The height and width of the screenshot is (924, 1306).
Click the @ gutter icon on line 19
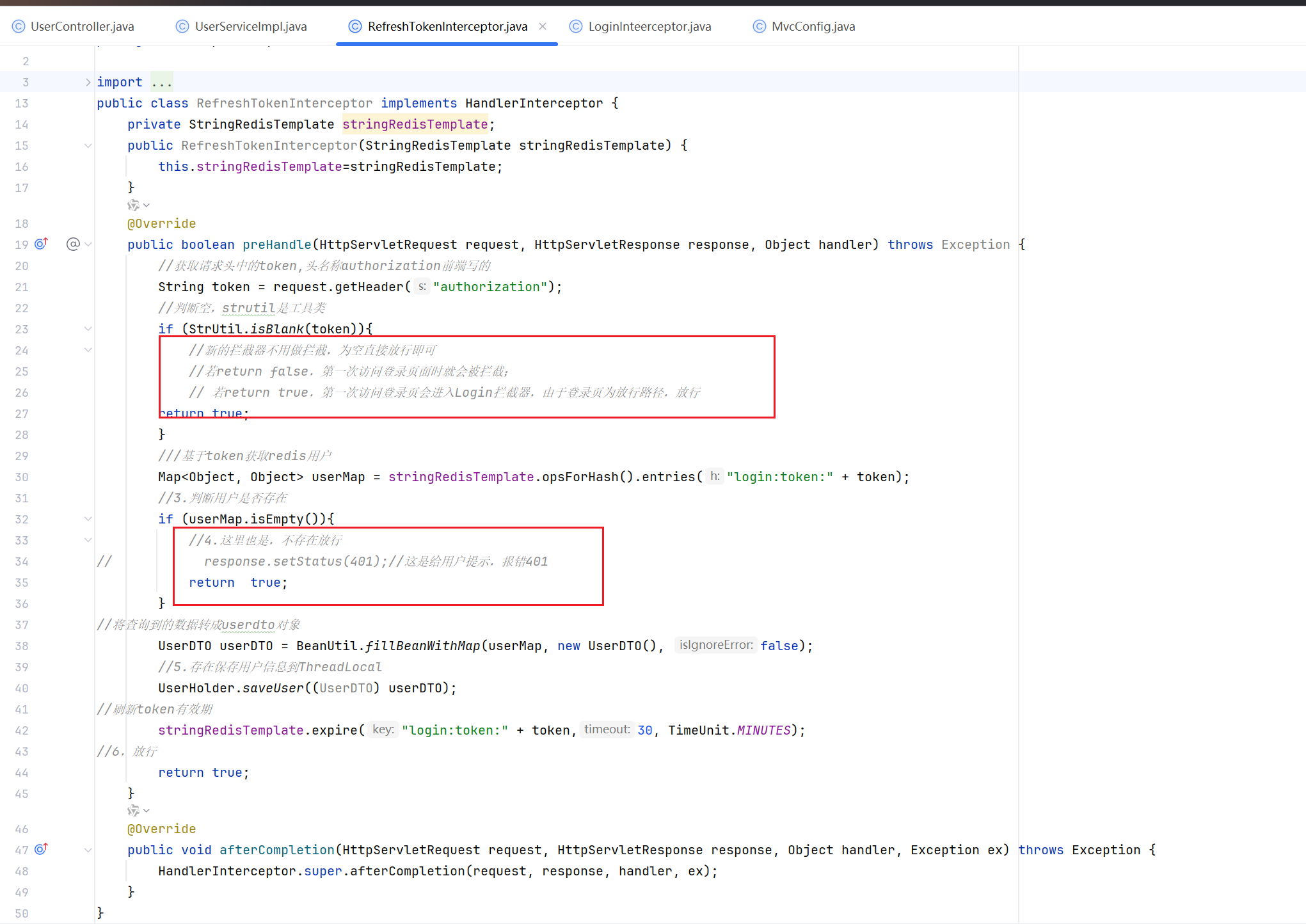coord(73,244)
